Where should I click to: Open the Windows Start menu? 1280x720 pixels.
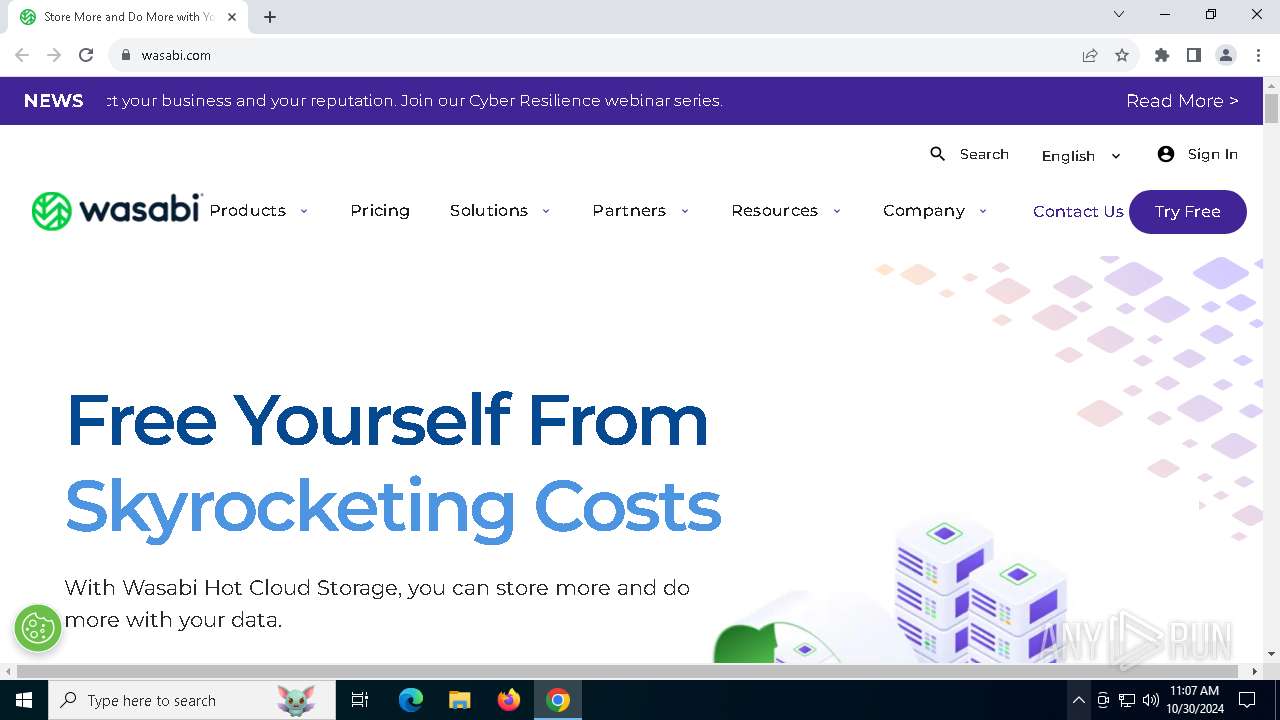pos(24,700)
